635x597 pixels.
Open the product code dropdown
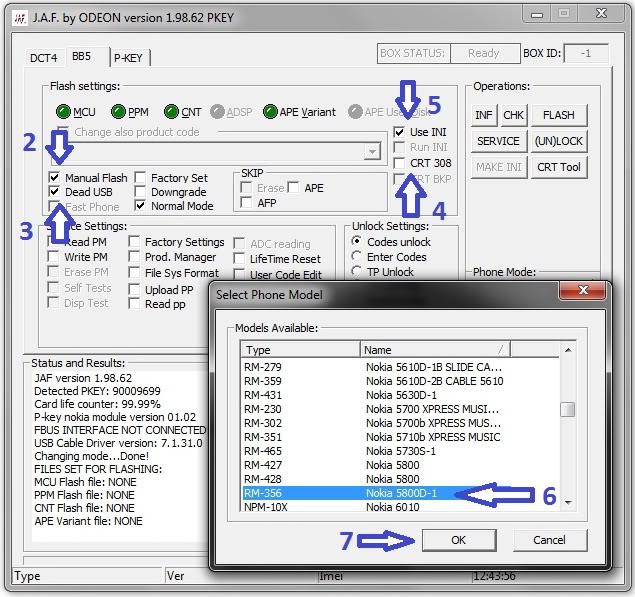point(372,152)
